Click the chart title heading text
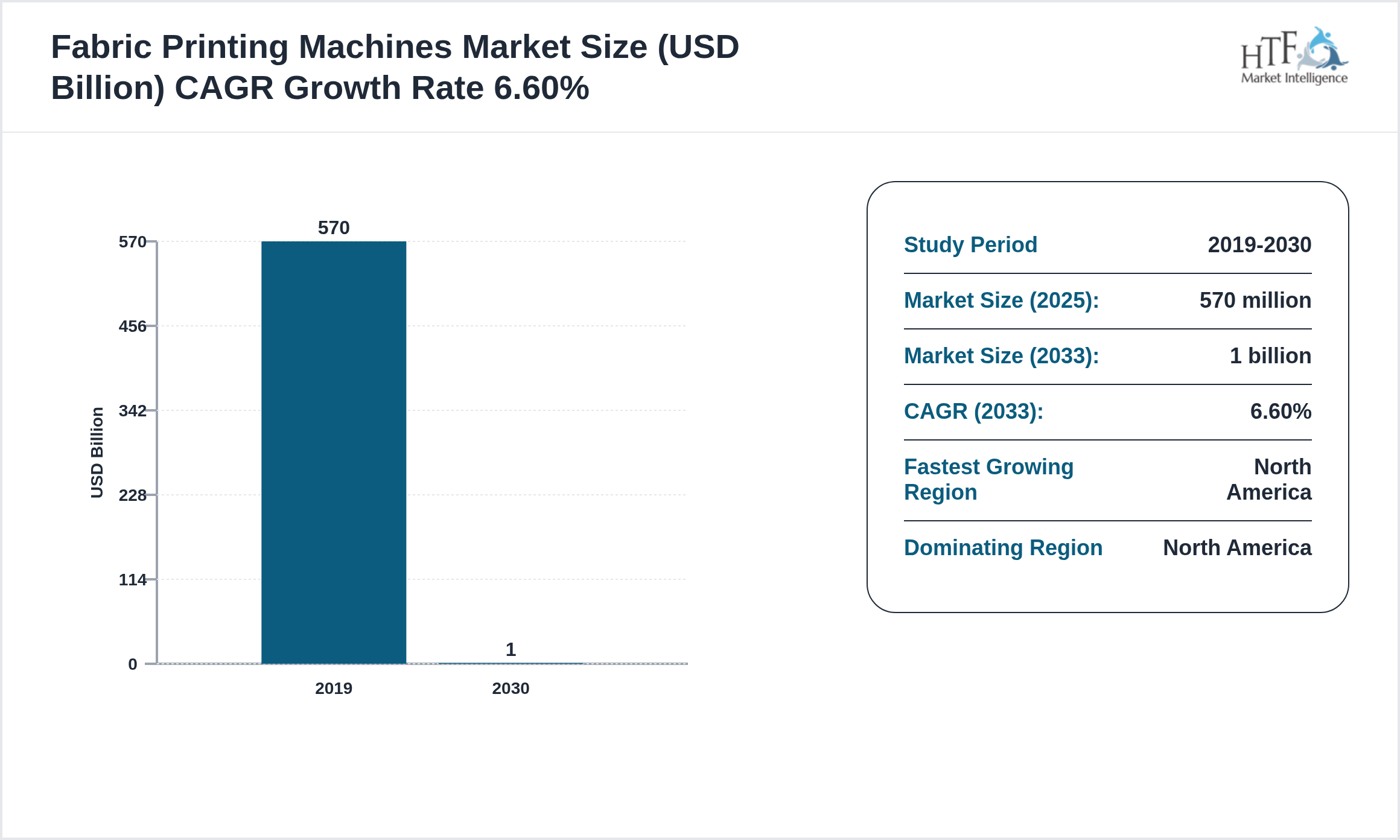Image resolution: width=1400 pixels, height=840 pixels. (x=395, y=67)
